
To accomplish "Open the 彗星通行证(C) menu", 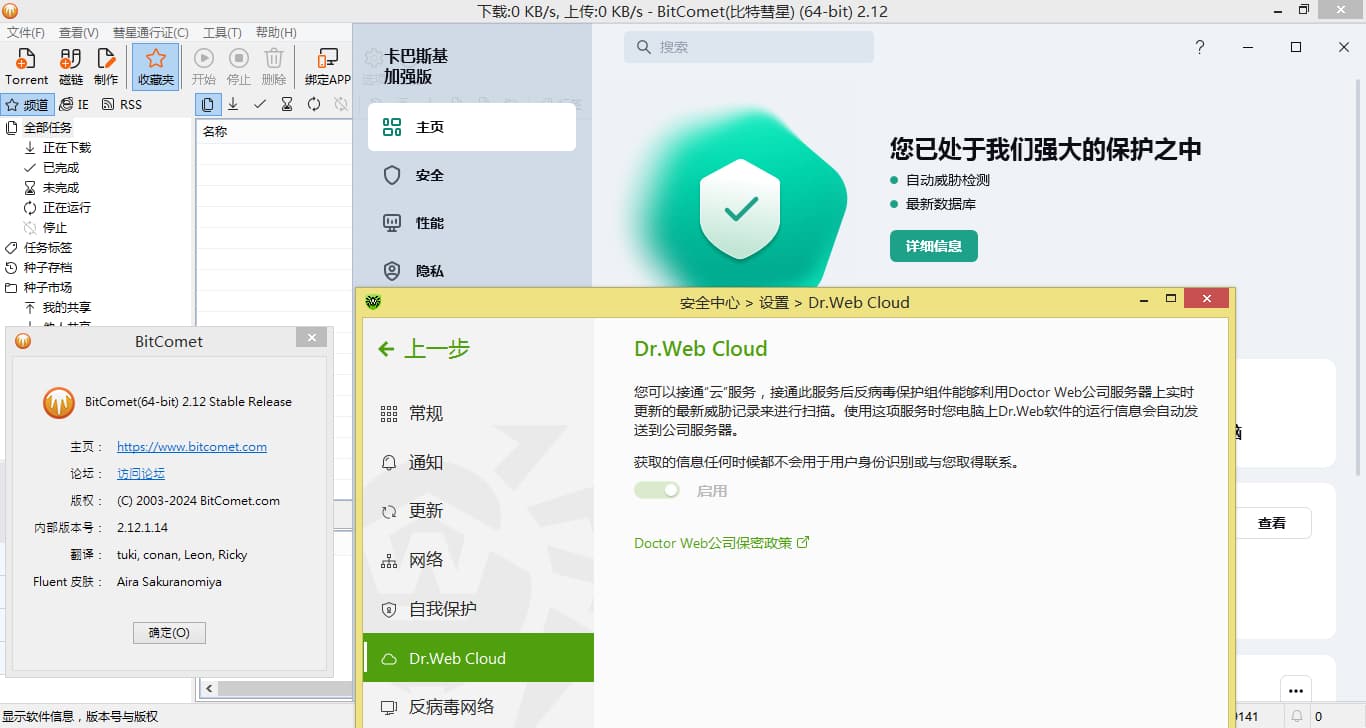I will click(151, 33).
